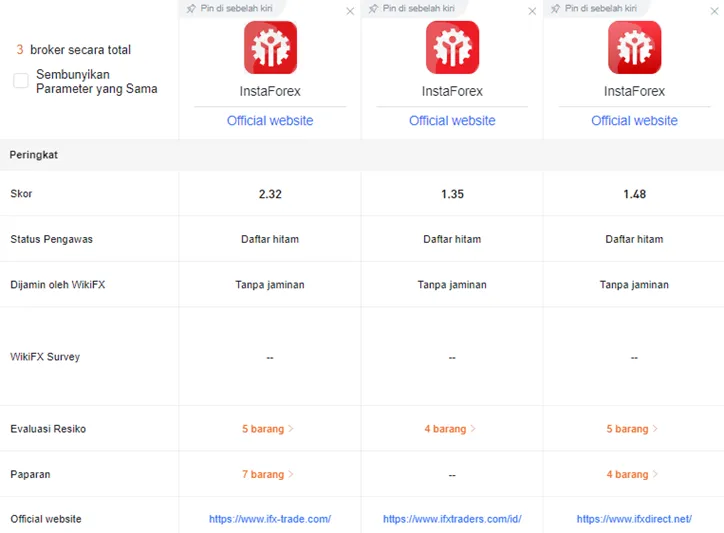The width and height of the screenshot is (724, 533).
Task: Expand 4 barang risk evaluation in 1.35-score column
Action: point(450,429)
